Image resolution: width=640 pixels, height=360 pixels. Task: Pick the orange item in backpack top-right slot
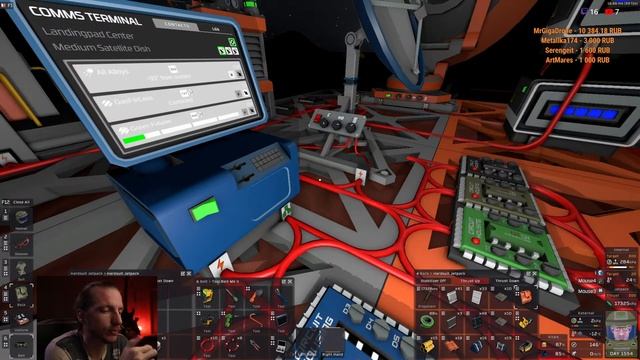[526, 297]
